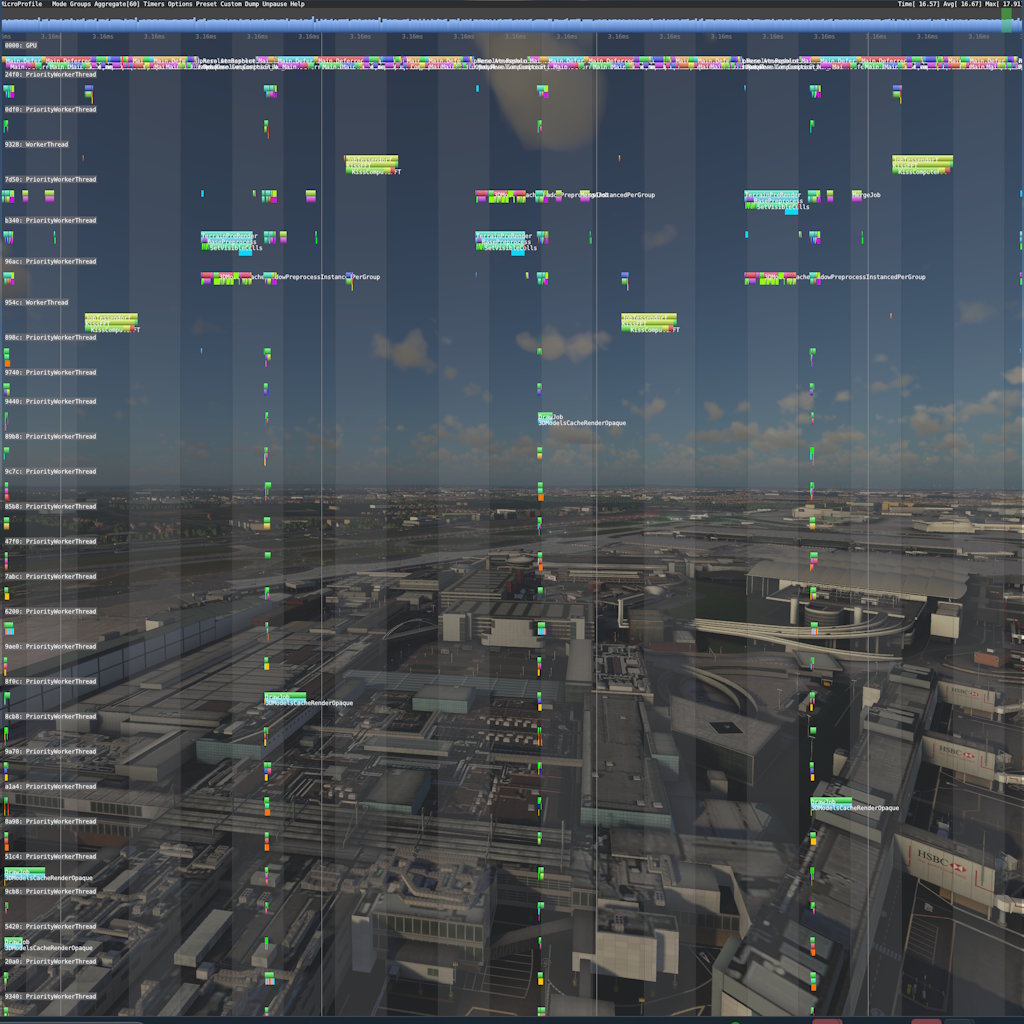Click the 9ae0: PriorityWorkerThread label
This screenshot has width=1024, height=1024.
[50, 647]
